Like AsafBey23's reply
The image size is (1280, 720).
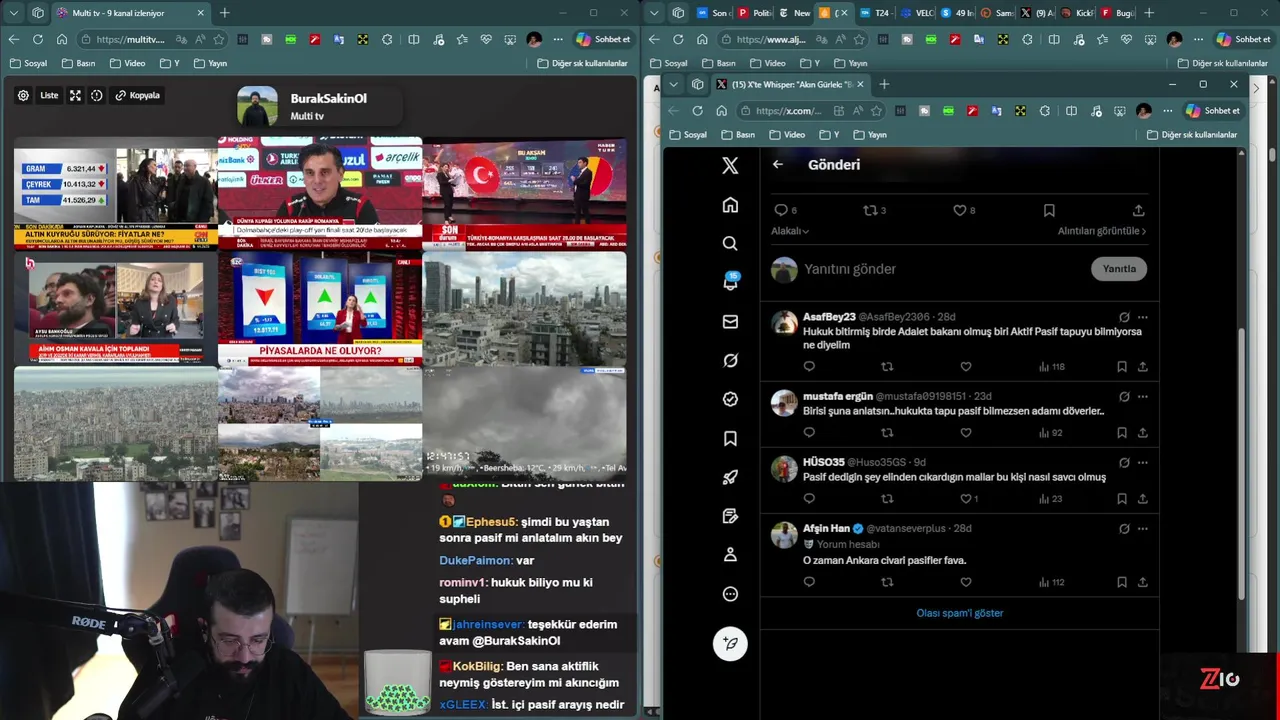965,366
